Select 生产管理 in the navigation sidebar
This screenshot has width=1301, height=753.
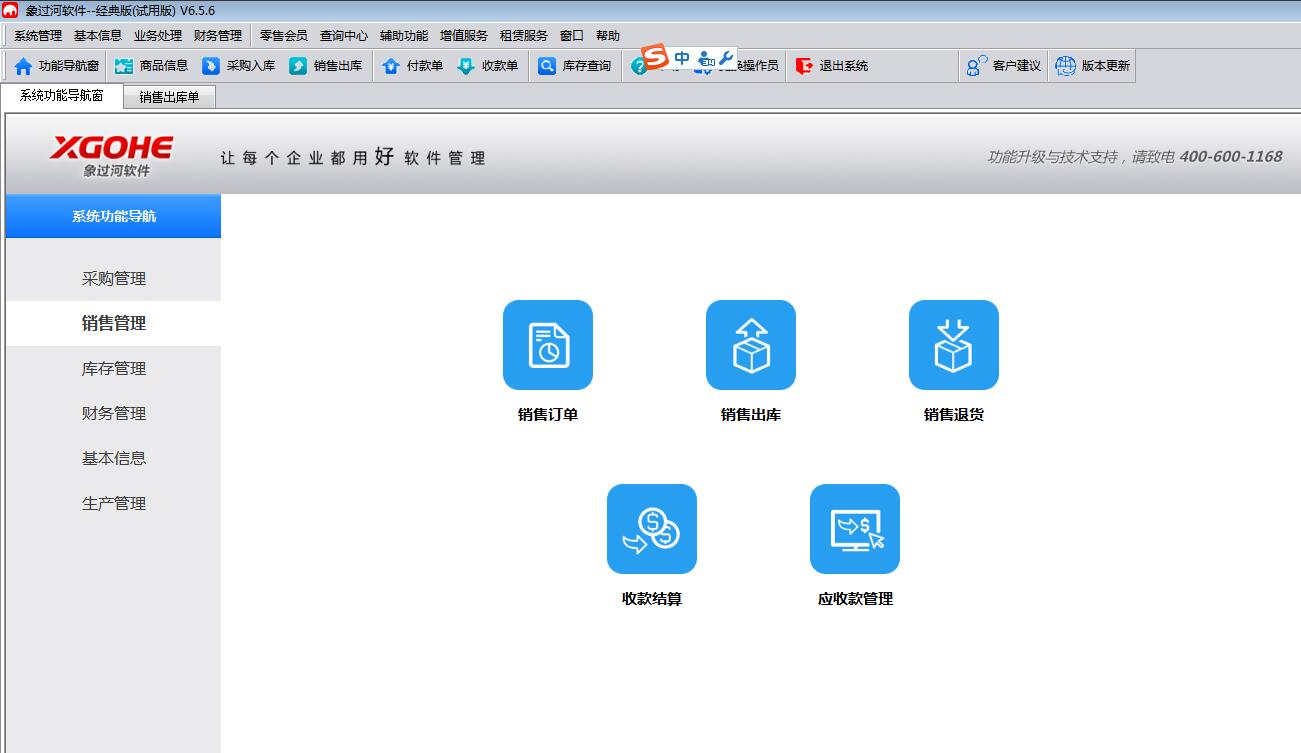point(113,504)
